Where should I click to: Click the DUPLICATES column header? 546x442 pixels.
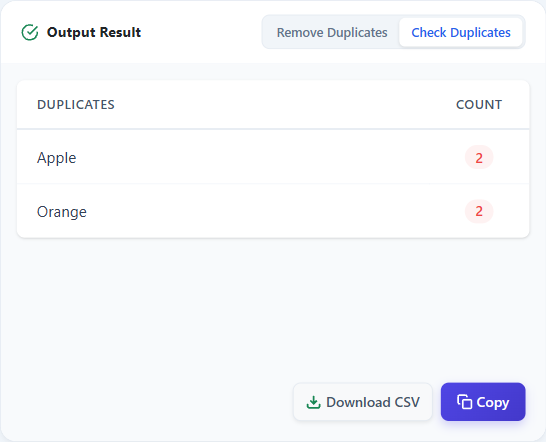point(76,104)
